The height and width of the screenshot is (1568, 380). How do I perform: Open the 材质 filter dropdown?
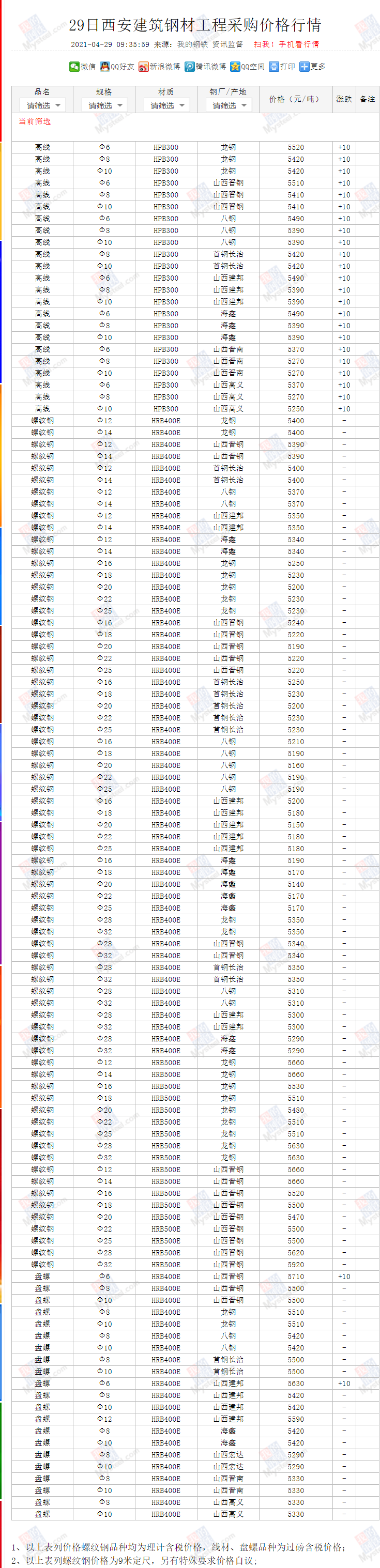coord(167,105)
